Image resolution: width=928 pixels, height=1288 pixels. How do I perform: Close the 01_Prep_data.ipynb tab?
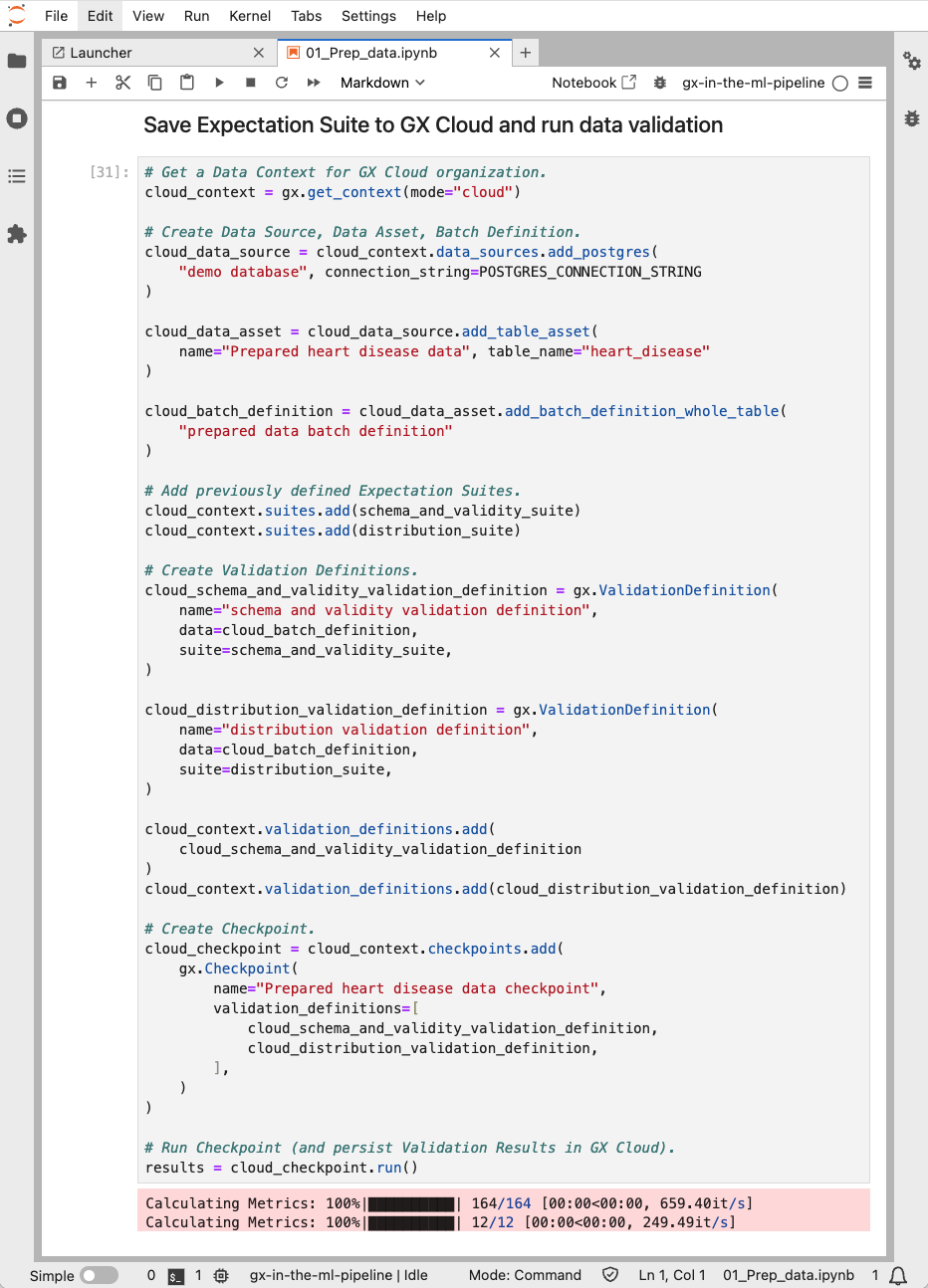pyautogui.click(x=495, y=53)
